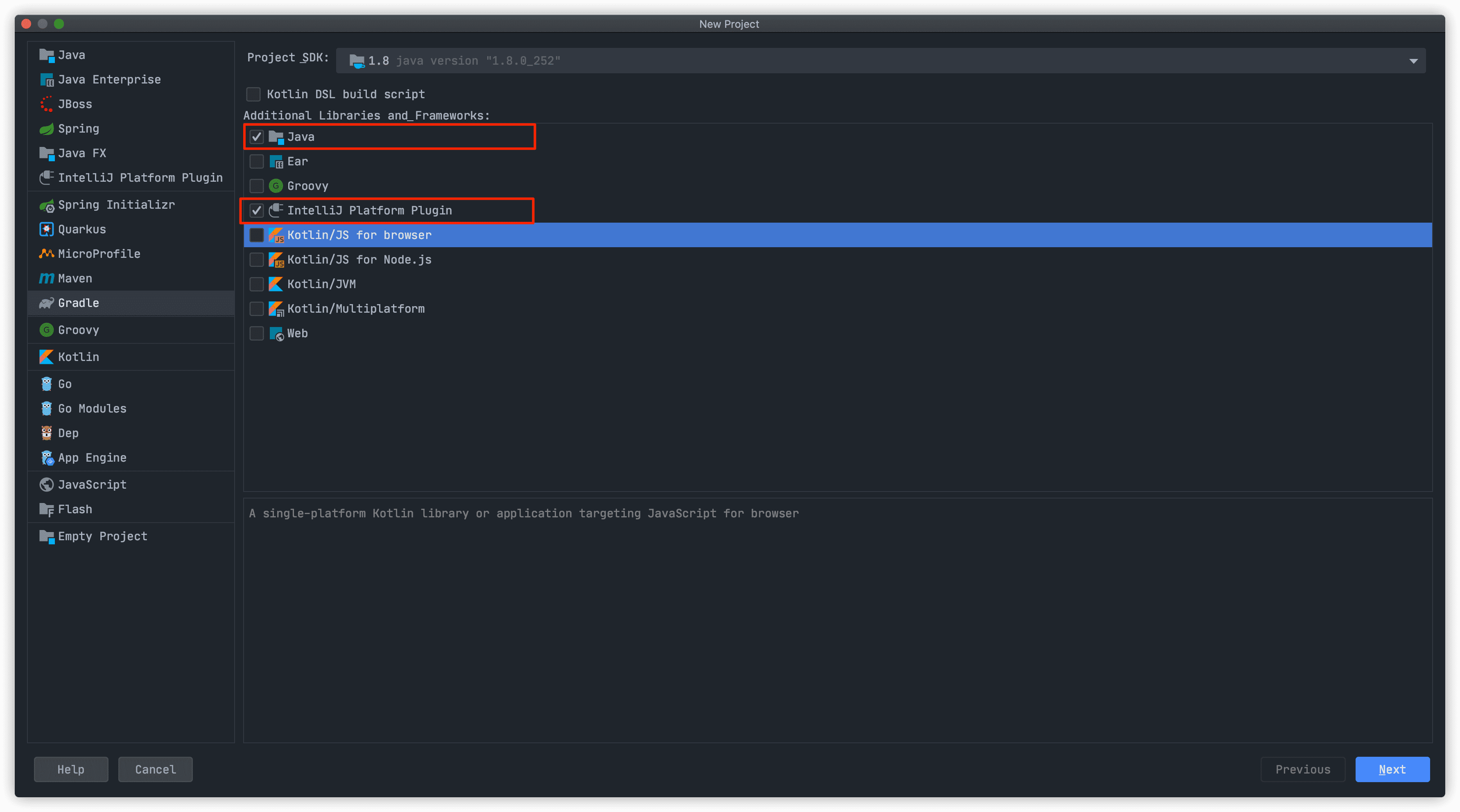This screenshot has height=812, width=1460.
Task: Select Empty Project in the sidebar
Action: (102, 537)
